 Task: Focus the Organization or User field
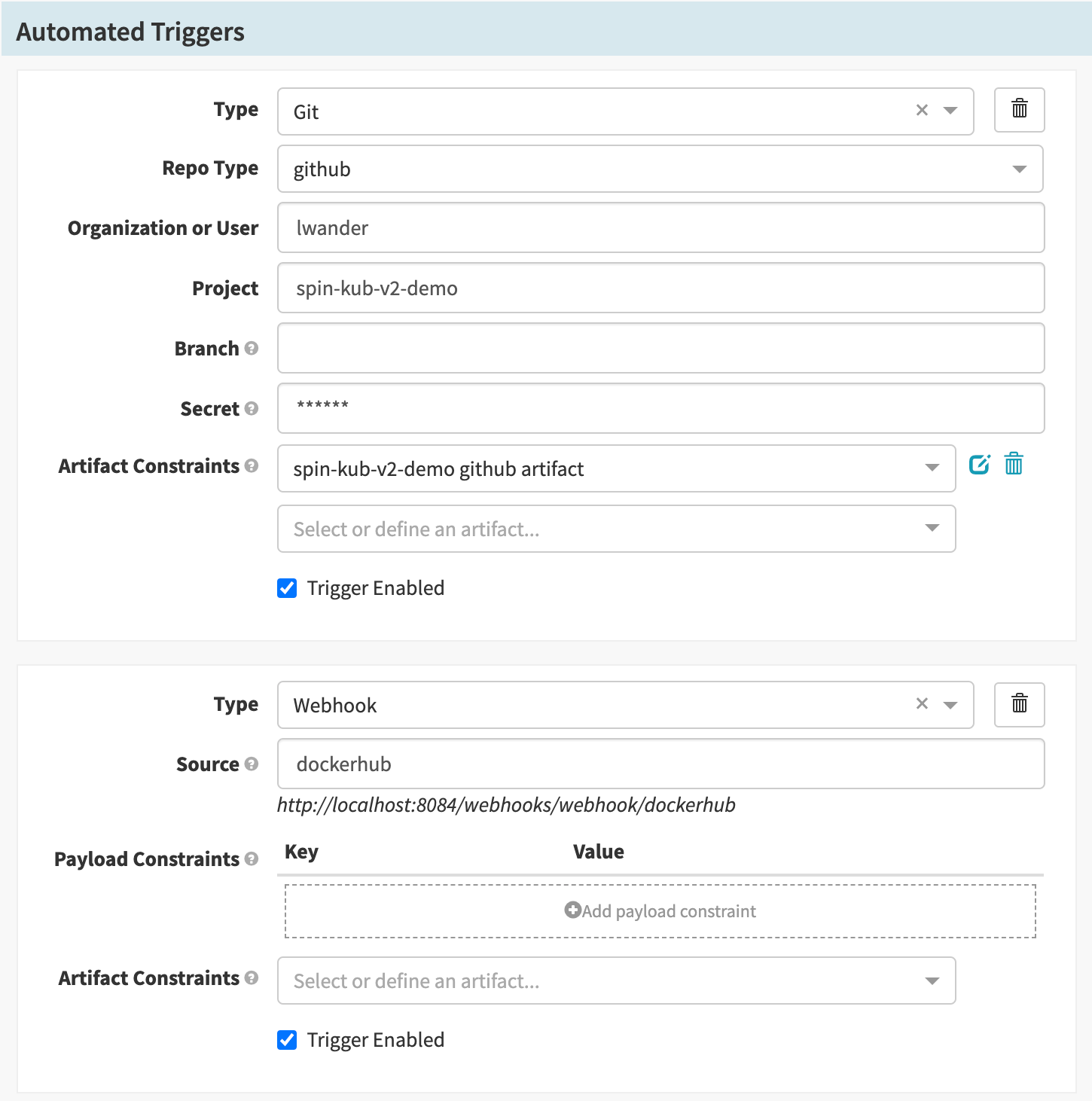coord(660,227)
